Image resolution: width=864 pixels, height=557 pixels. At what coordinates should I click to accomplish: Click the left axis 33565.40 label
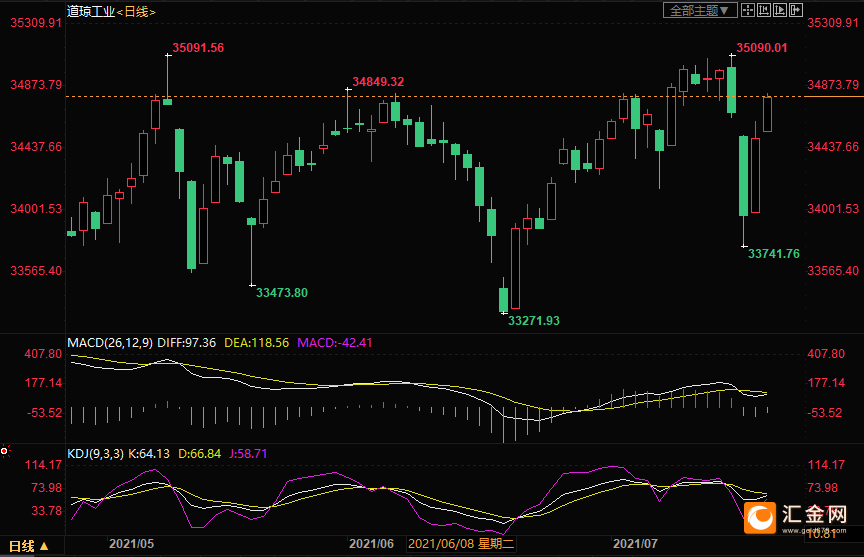pos(36,271)
